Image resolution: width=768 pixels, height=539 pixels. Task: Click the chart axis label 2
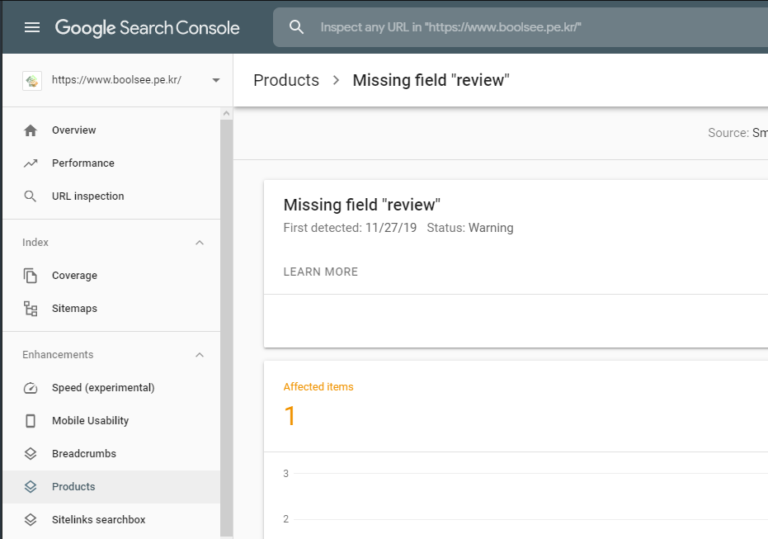(x=286, y=519)
